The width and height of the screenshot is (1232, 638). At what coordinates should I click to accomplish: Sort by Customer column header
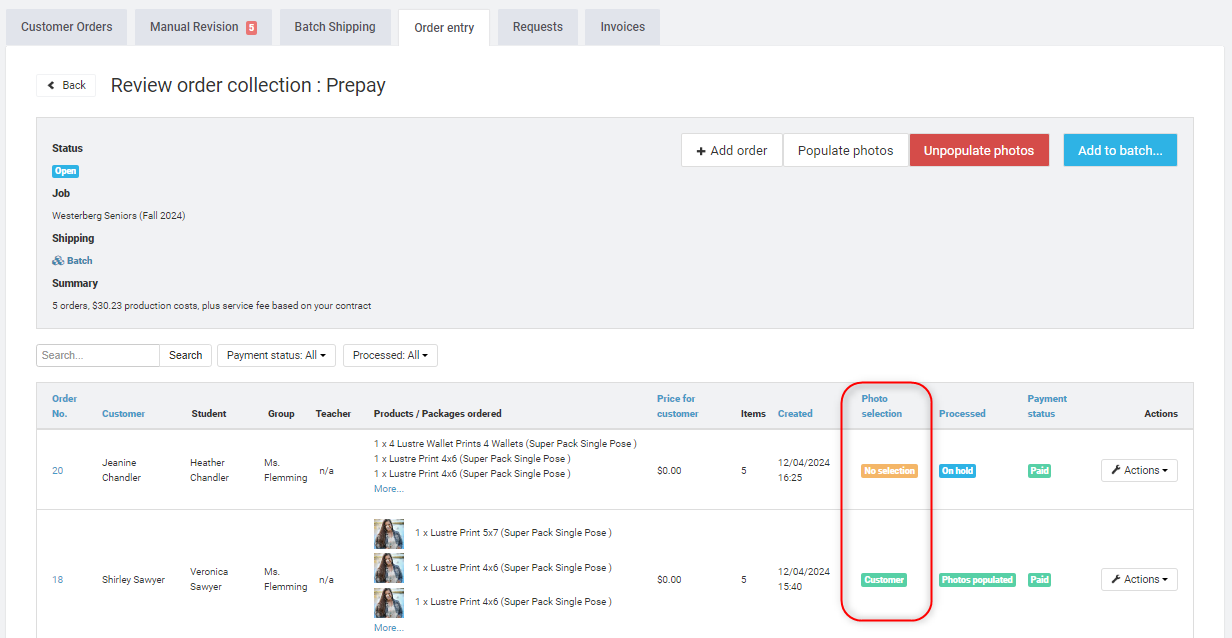pos(123,413)
